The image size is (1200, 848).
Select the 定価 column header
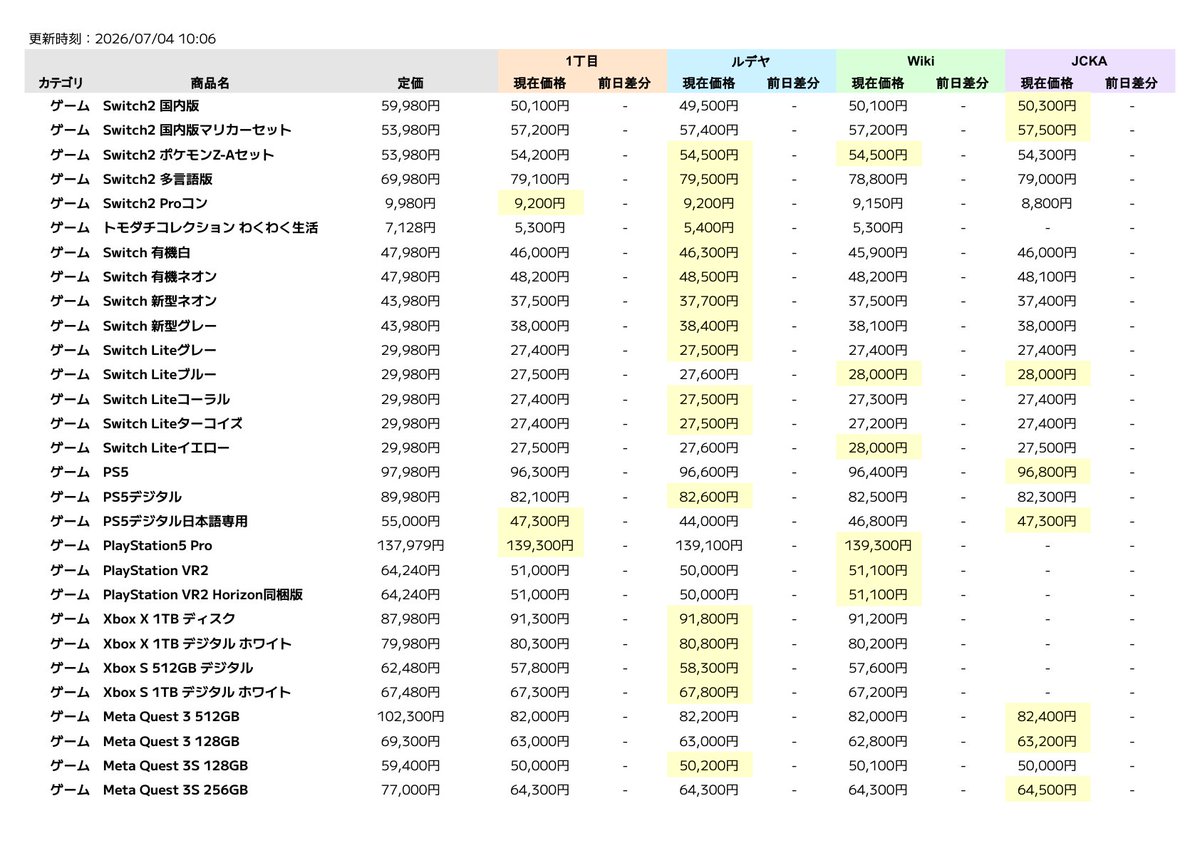point(411,83)
